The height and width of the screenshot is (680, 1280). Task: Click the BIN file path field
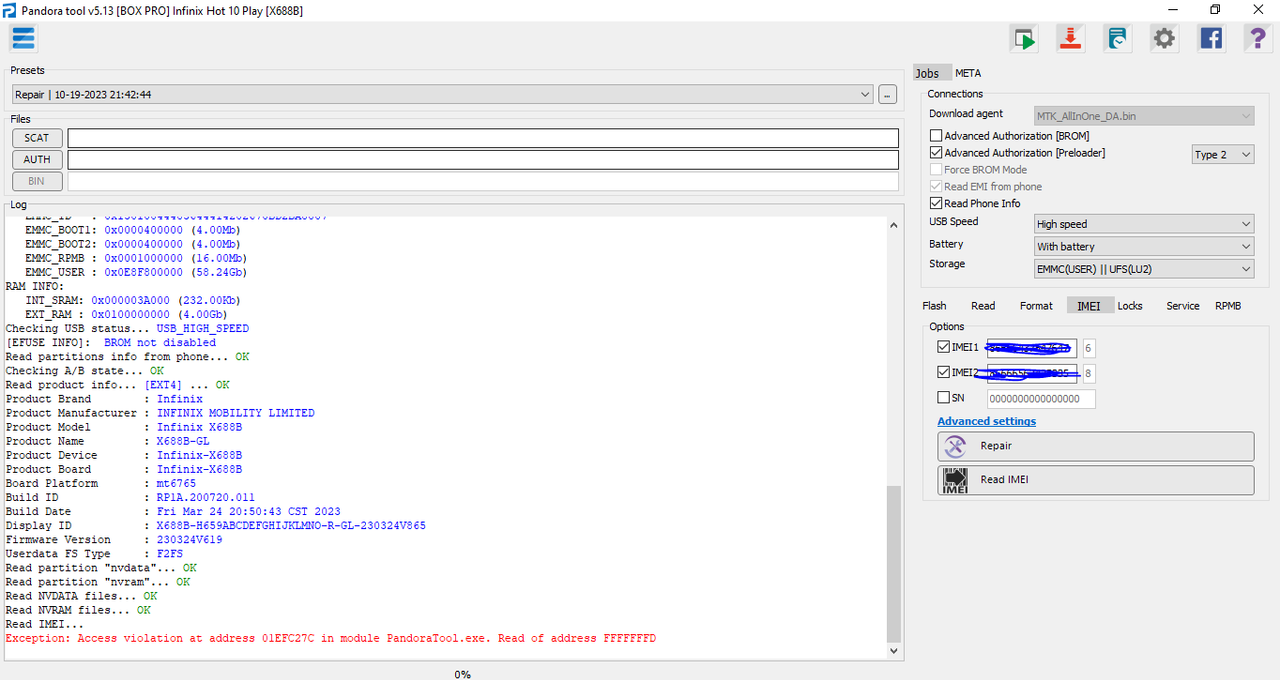click(x=483, y=181)
